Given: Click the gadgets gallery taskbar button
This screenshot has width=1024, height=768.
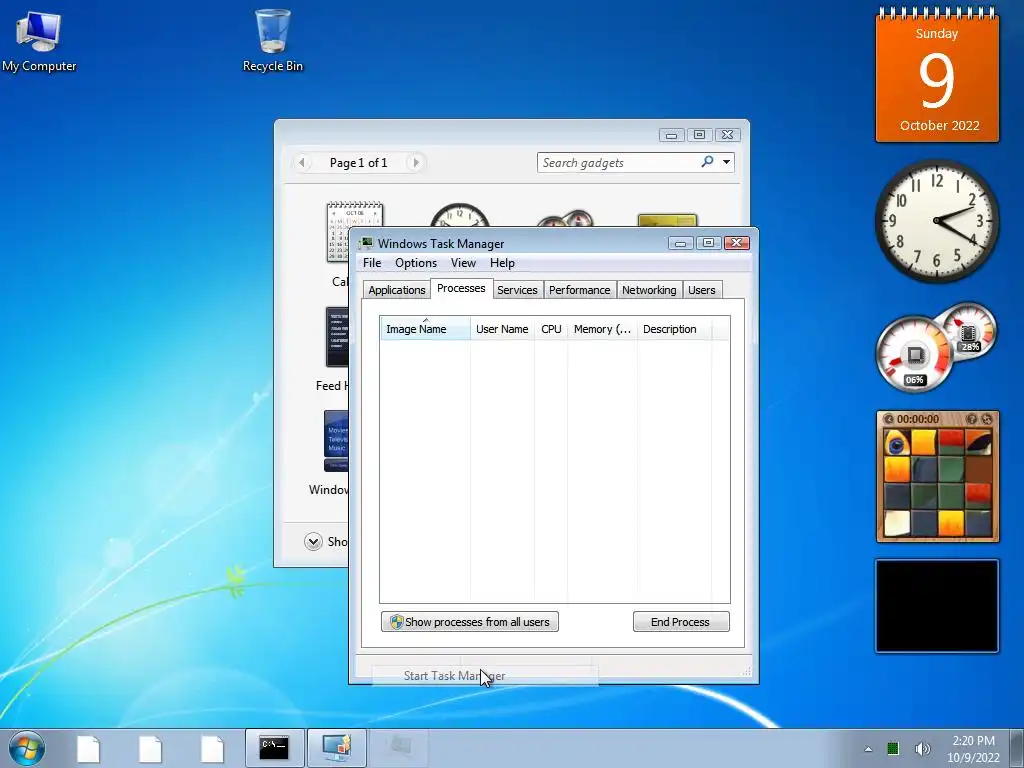Looking at the screenshot, I should point(337,748).
